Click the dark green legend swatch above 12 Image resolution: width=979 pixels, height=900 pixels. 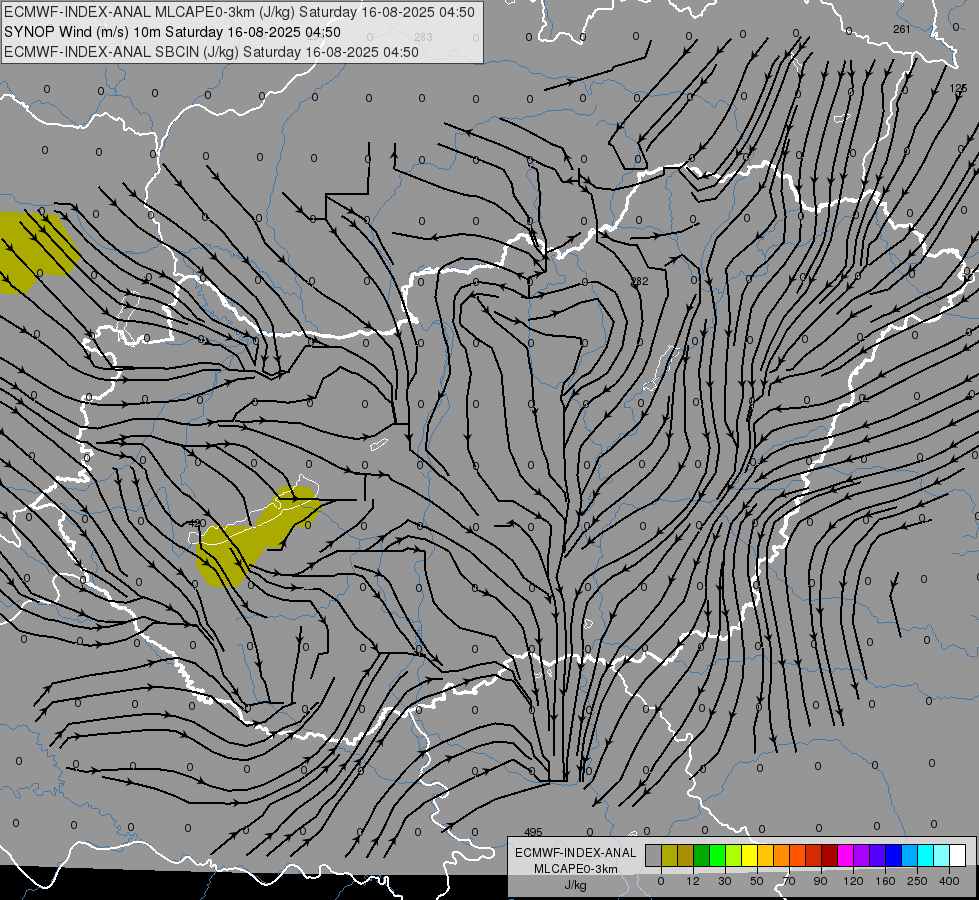(702, 855)
